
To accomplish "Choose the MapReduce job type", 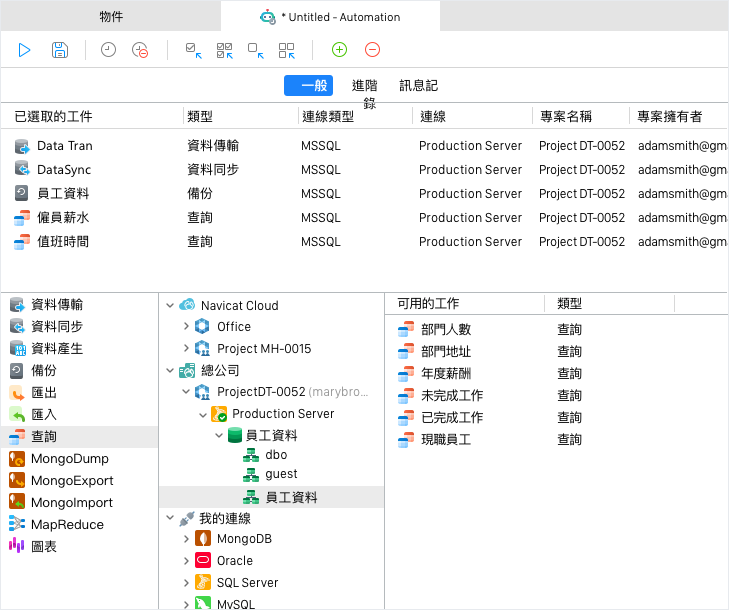I will (67, 524).
